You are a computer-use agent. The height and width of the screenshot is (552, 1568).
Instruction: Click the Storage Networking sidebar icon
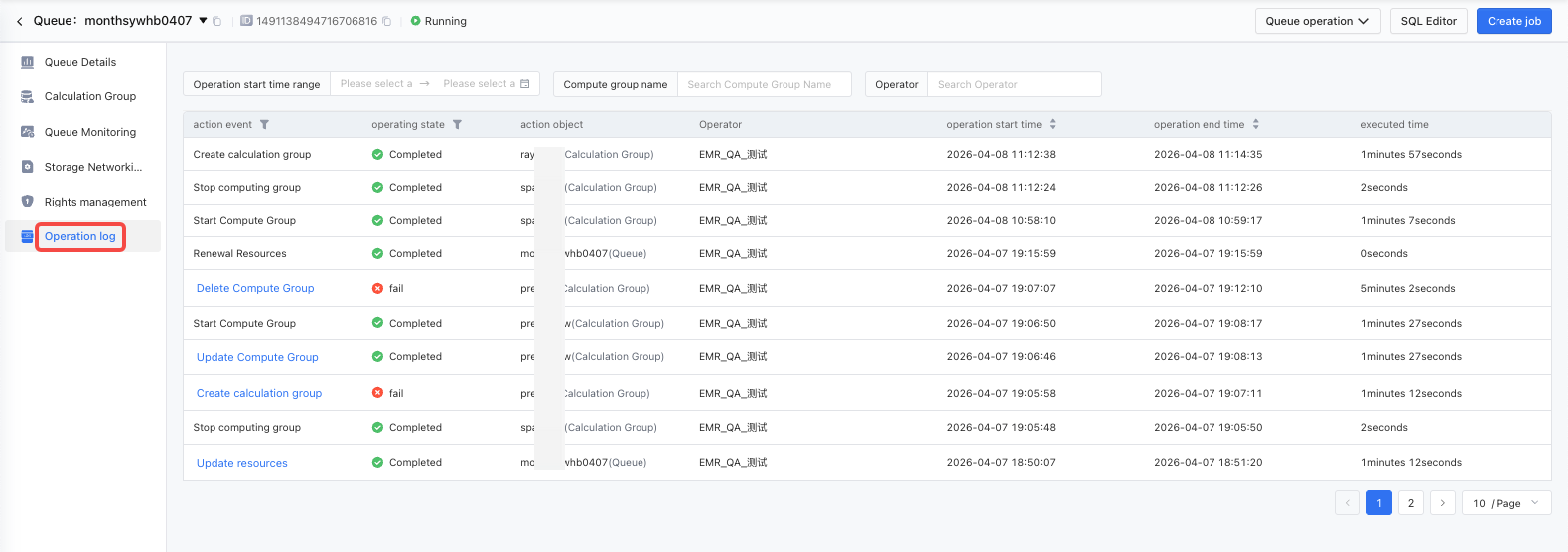pyautogui.click(x=28, y=166)
